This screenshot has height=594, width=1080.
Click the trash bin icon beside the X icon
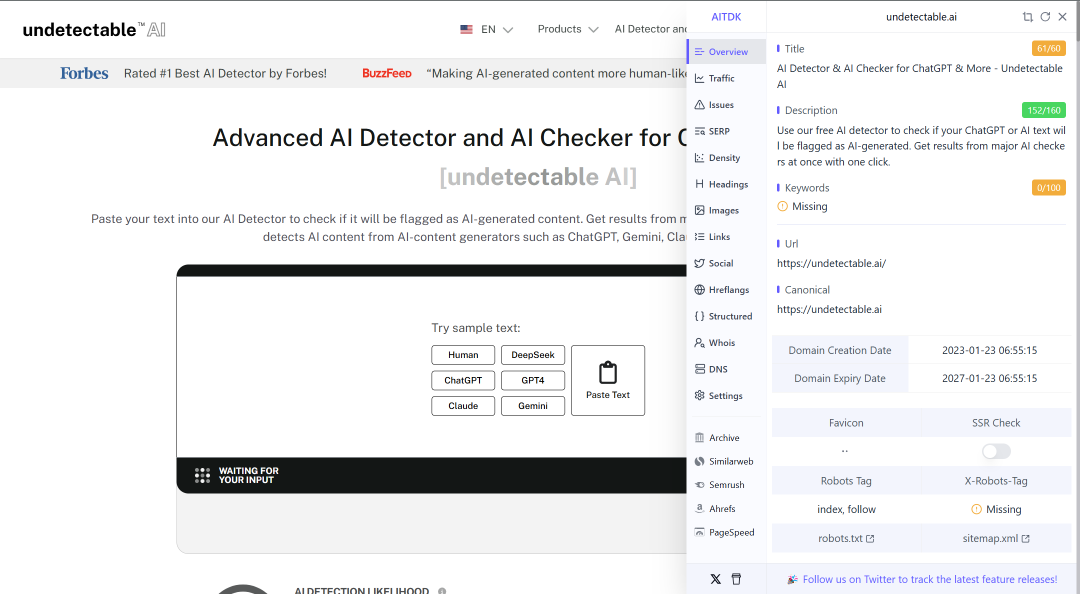pyautogui.click(x=736, y=579)
